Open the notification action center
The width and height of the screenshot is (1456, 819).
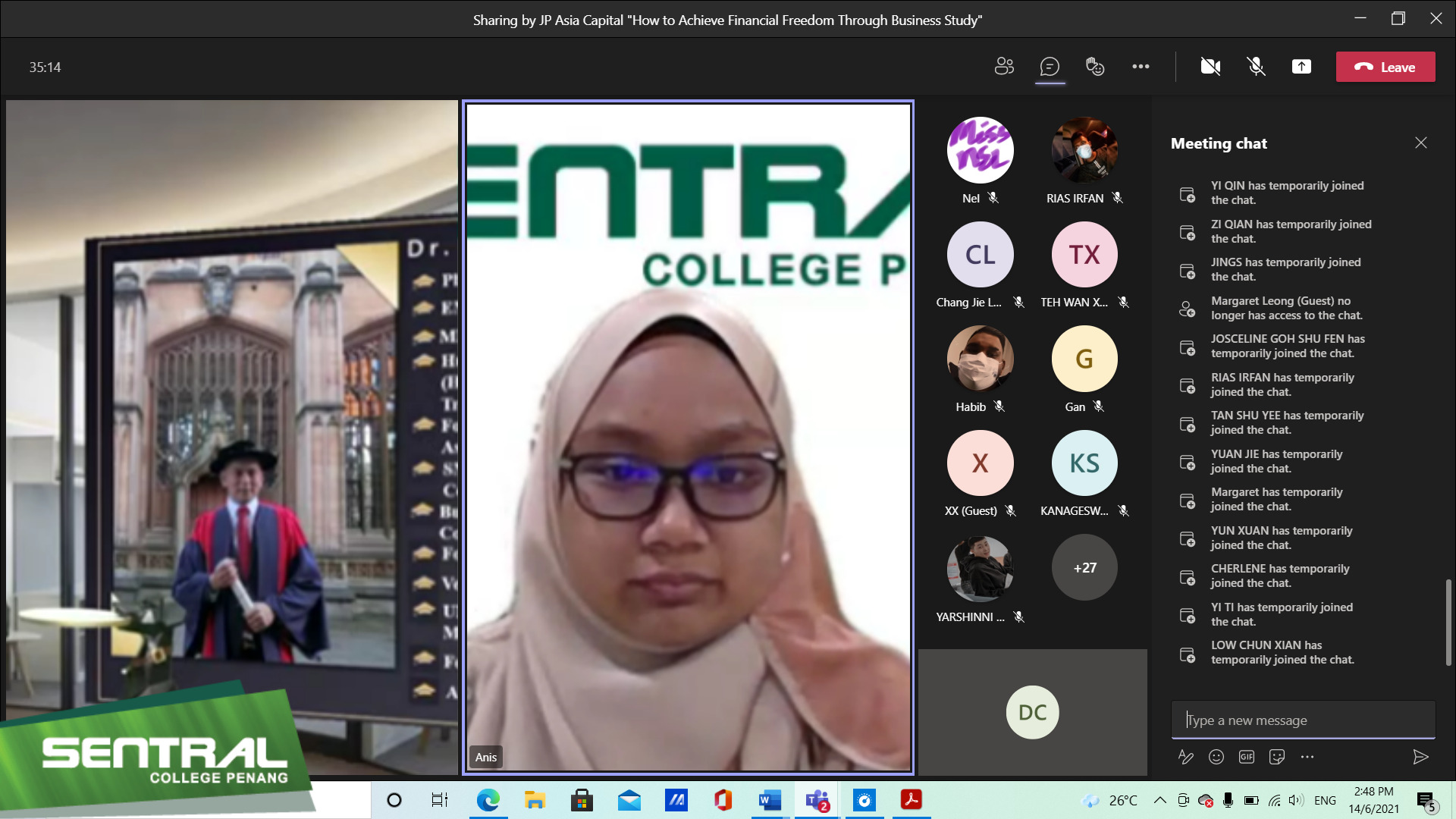point(1426,800)
